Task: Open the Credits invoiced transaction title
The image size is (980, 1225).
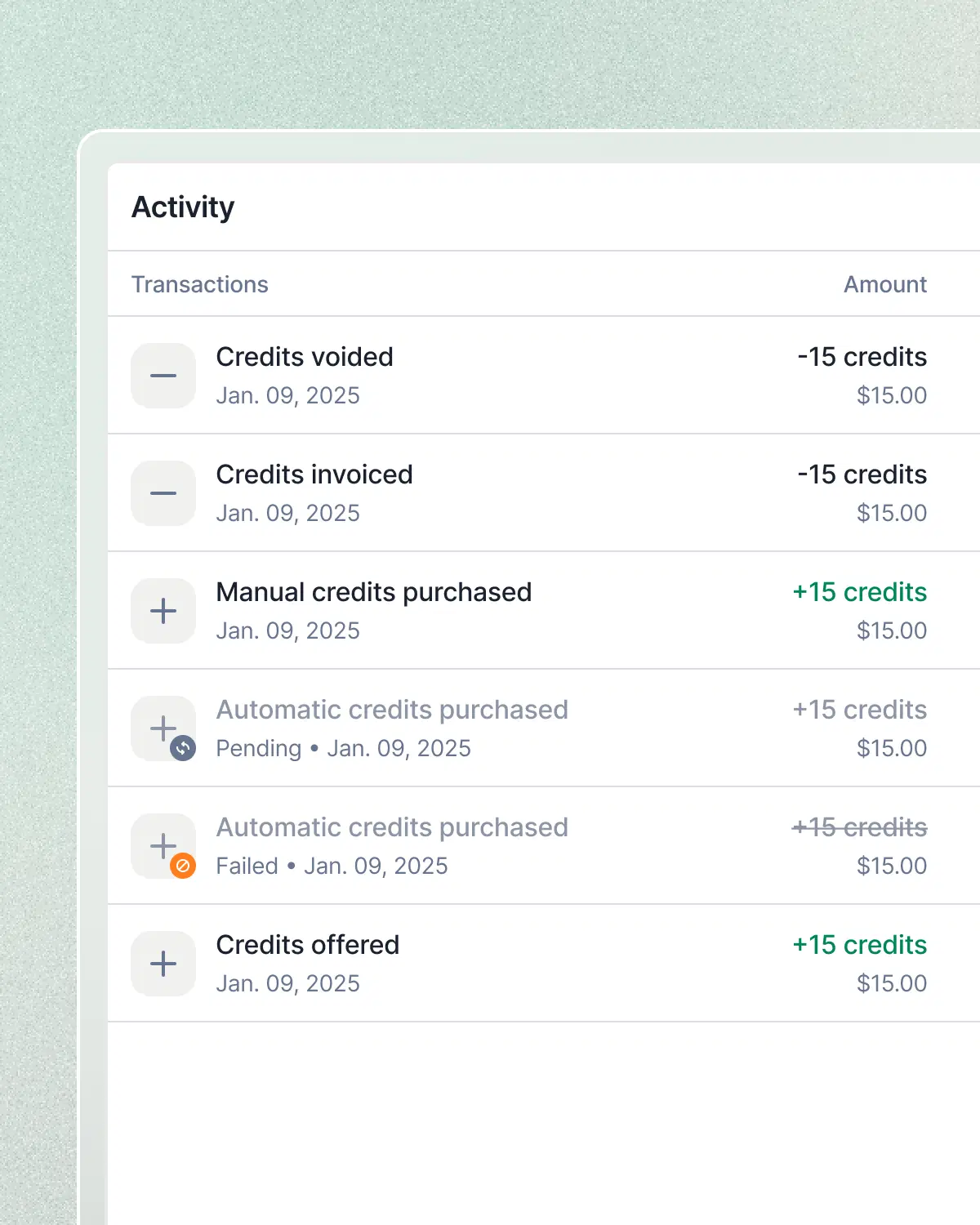Action: click(x=314, y=474)
